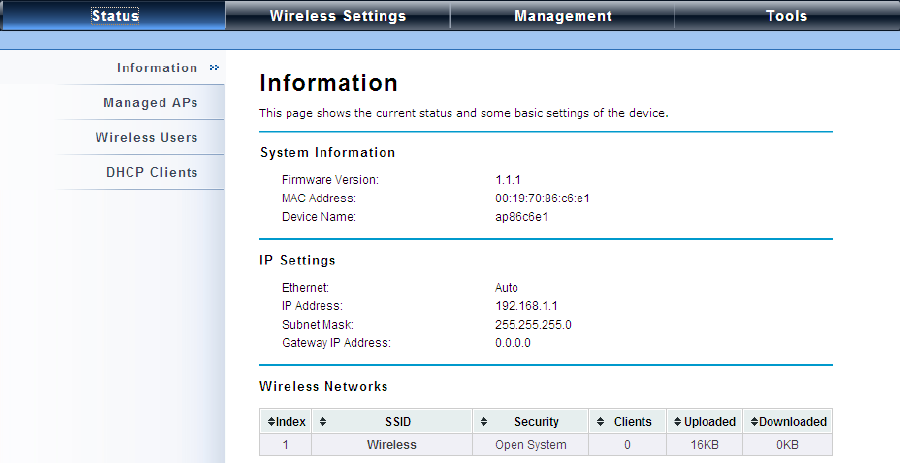The image size is (900, 463).
Task: Click the MAC address value
Action: pyautogui.click(x=542, y=198)
